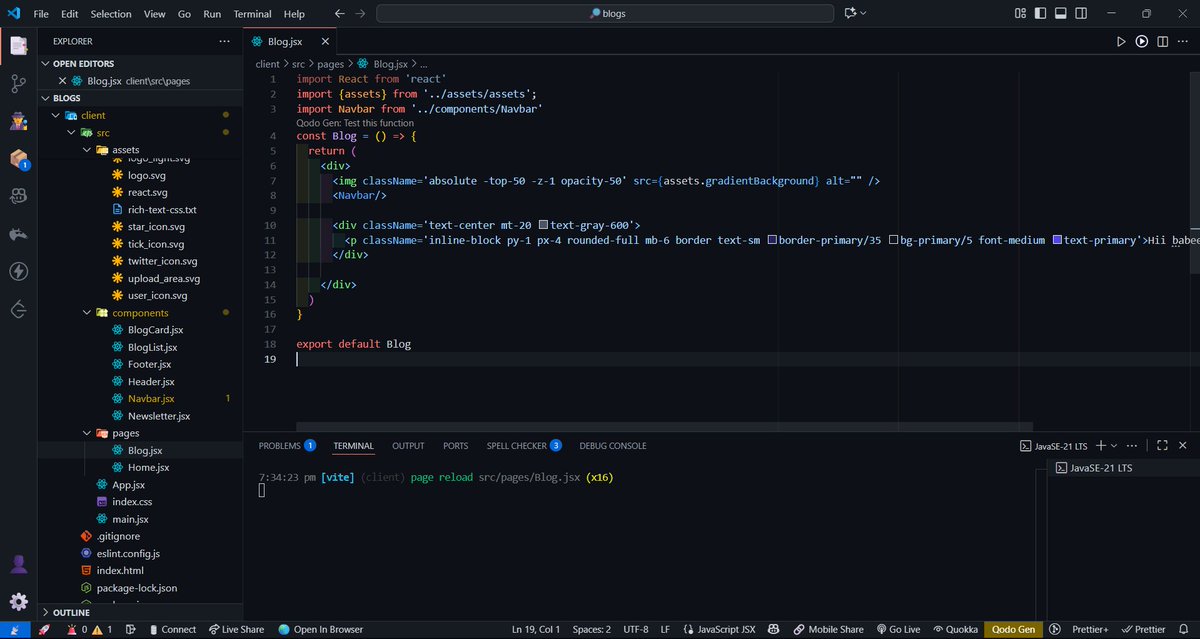1200x639 pixels.
Task: Click the Copilot status icon in status bar
Action: pyautogui.click(x=774, y=629)
